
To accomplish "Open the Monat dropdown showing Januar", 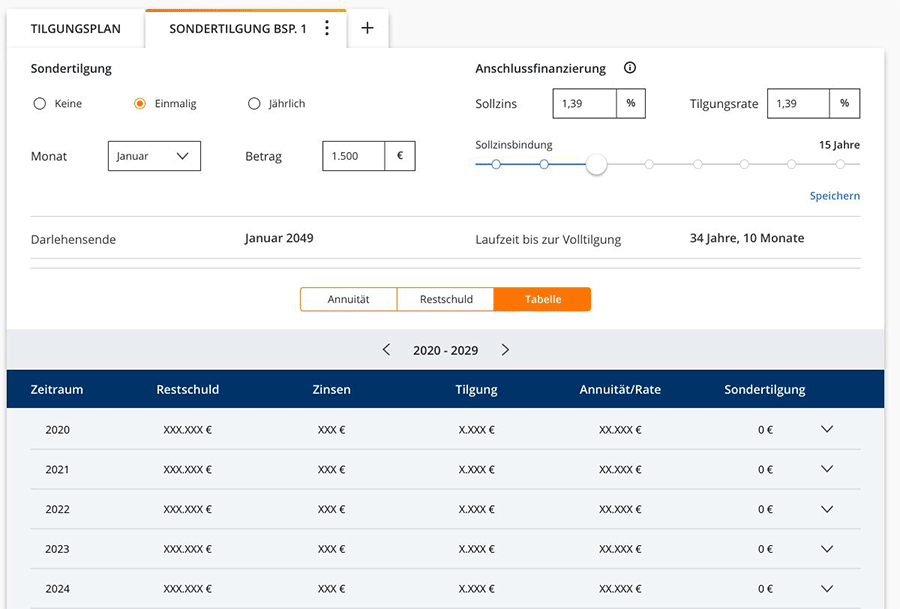I will click(x=154, y=156).
